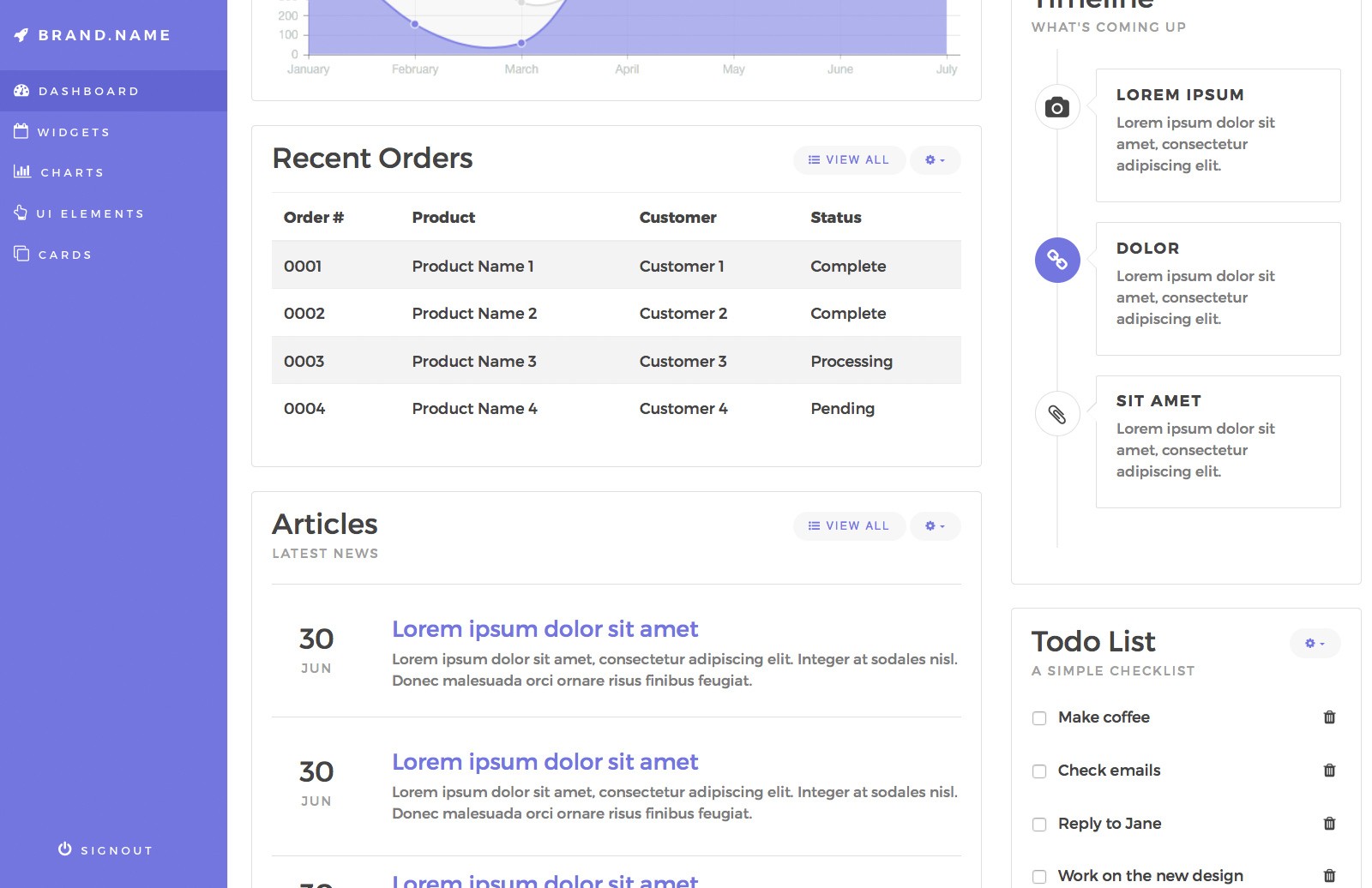The width and height of the screenshot is (1372, 888).
Task: Click the Signout power icon
Action: click(65, 849)
